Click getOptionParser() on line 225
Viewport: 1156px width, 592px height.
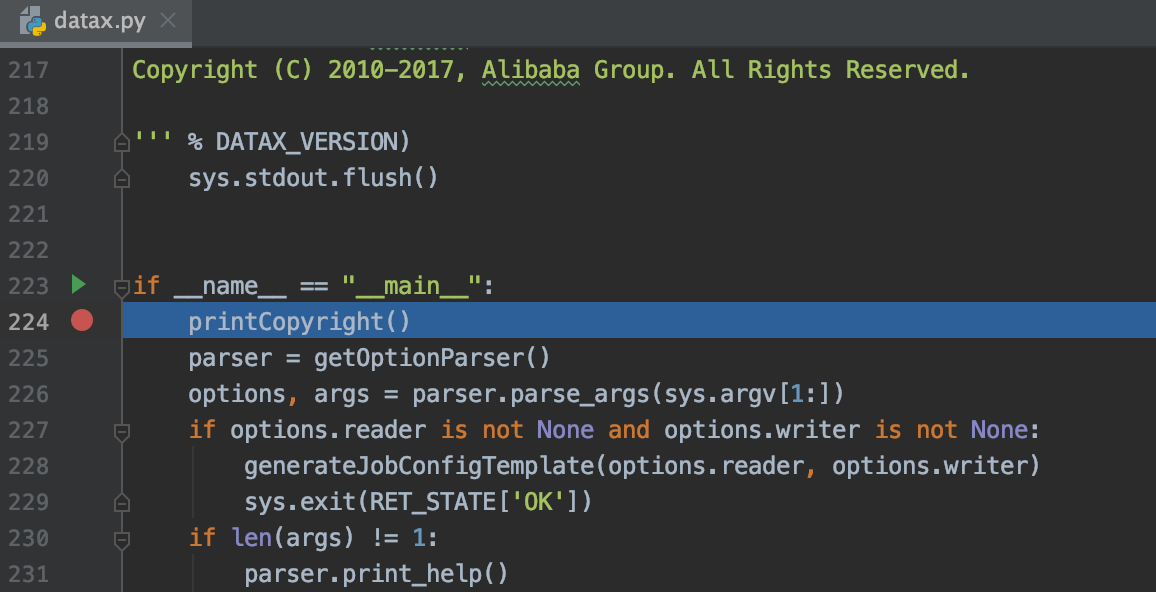point(432,358)
